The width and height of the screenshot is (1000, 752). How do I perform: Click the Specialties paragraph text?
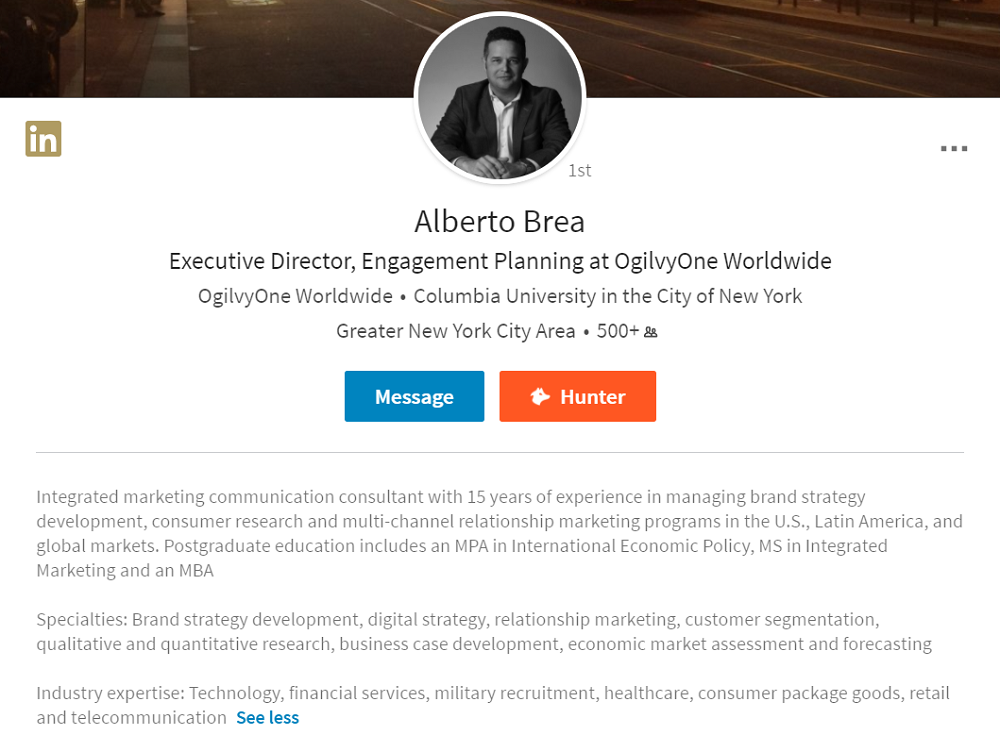450,632
